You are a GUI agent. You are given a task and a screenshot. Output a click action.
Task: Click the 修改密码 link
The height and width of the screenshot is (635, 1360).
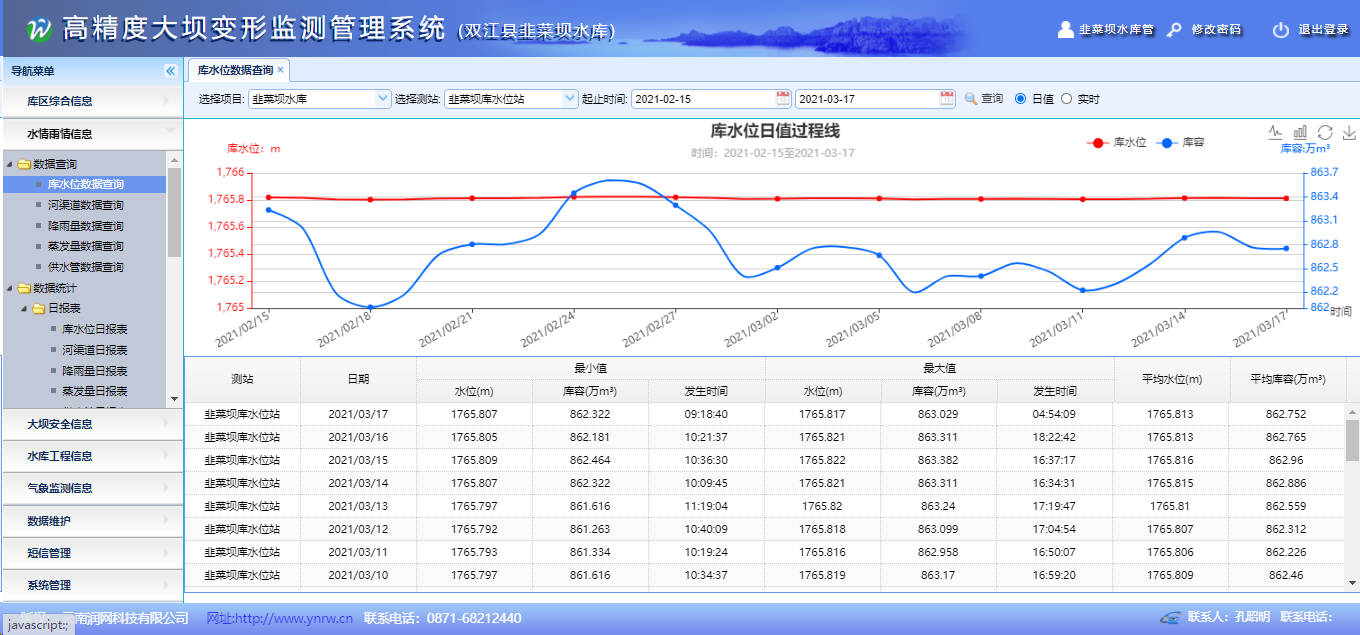[1215, 30]
